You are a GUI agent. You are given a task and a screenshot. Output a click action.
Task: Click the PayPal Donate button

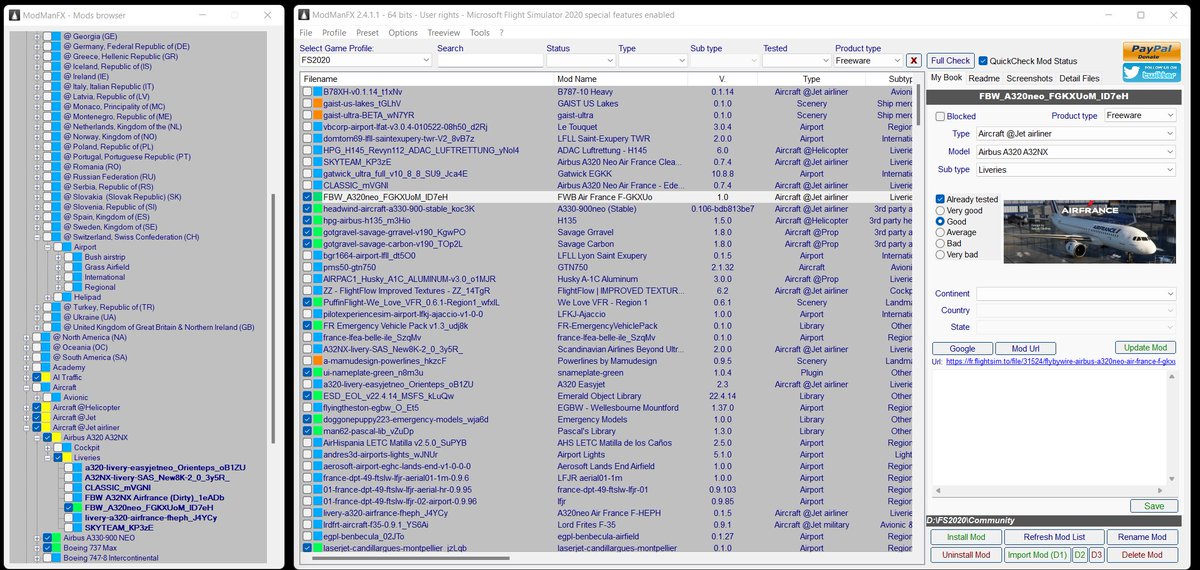point(1151,51)
